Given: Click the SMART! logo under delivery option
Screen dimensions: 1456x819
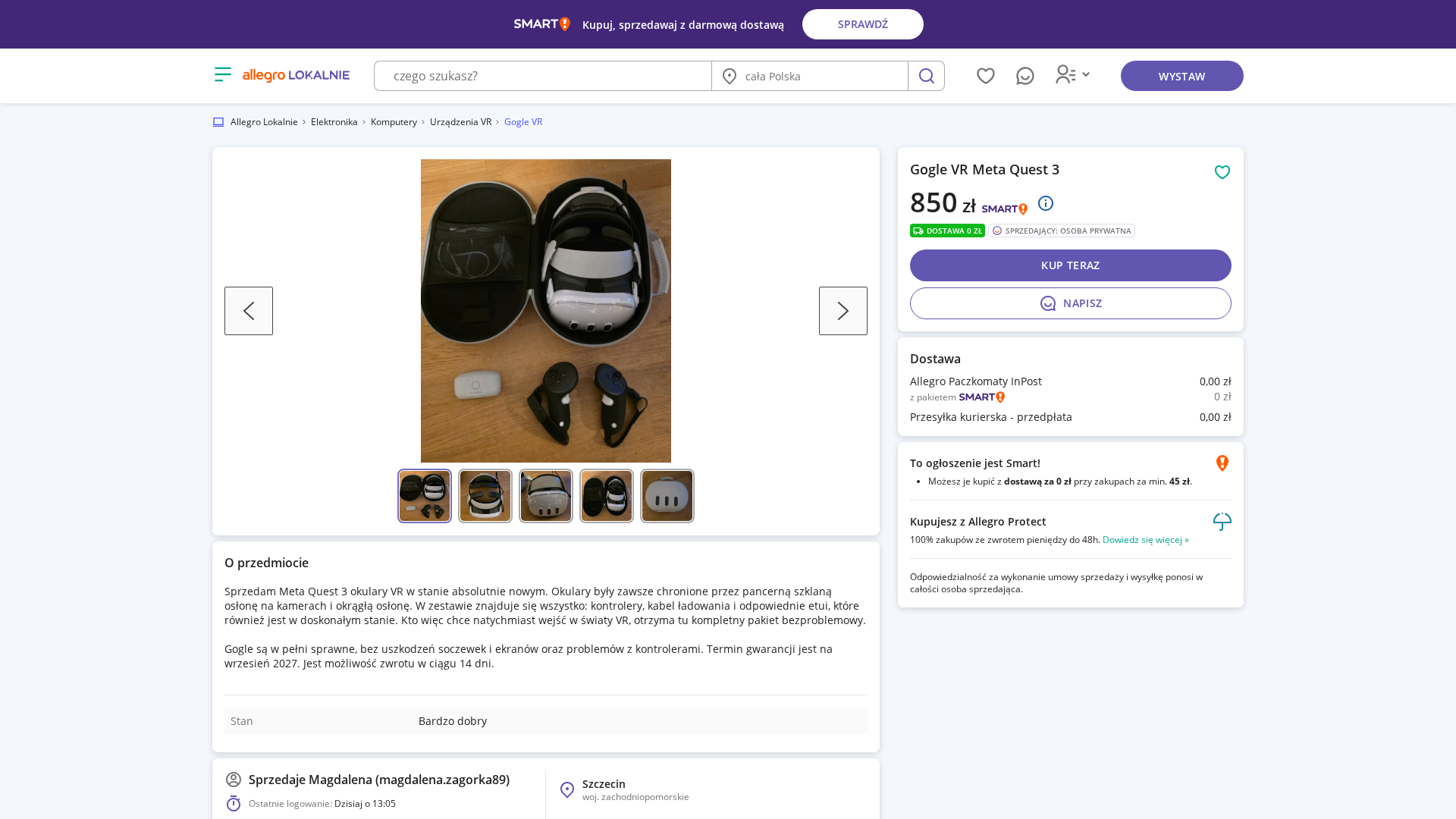Looking at the screenshot, I should point(982,397).
